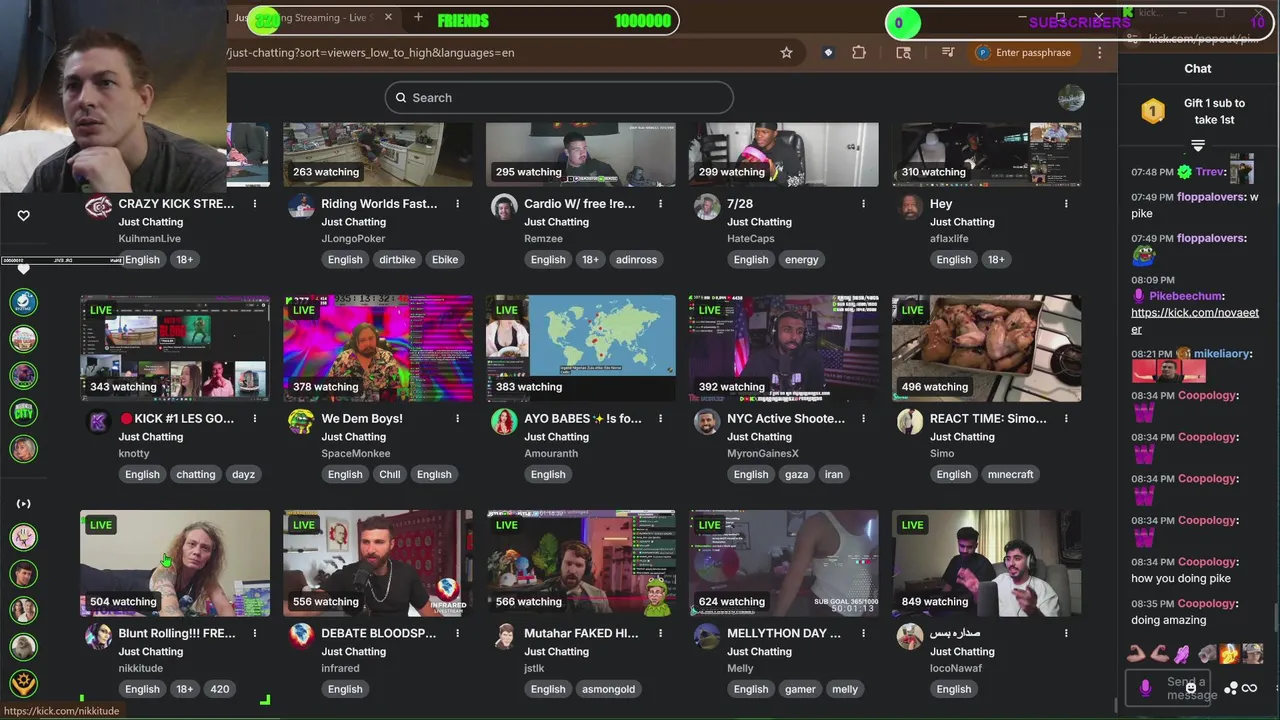Click Pikebeechum username in chat

pyautogui.click(x=1186, y=296)
